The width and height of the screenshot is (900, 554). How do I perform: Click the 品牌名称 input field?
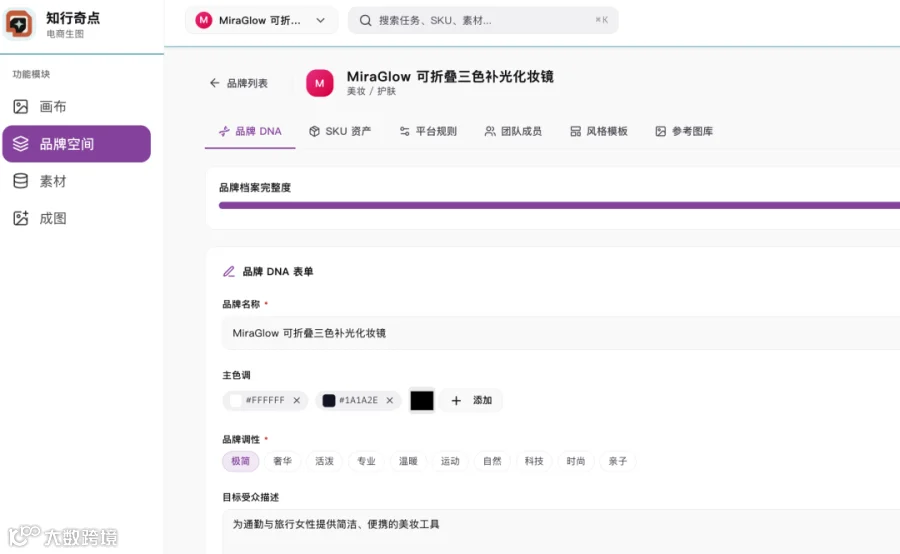[x=561, y=333]
